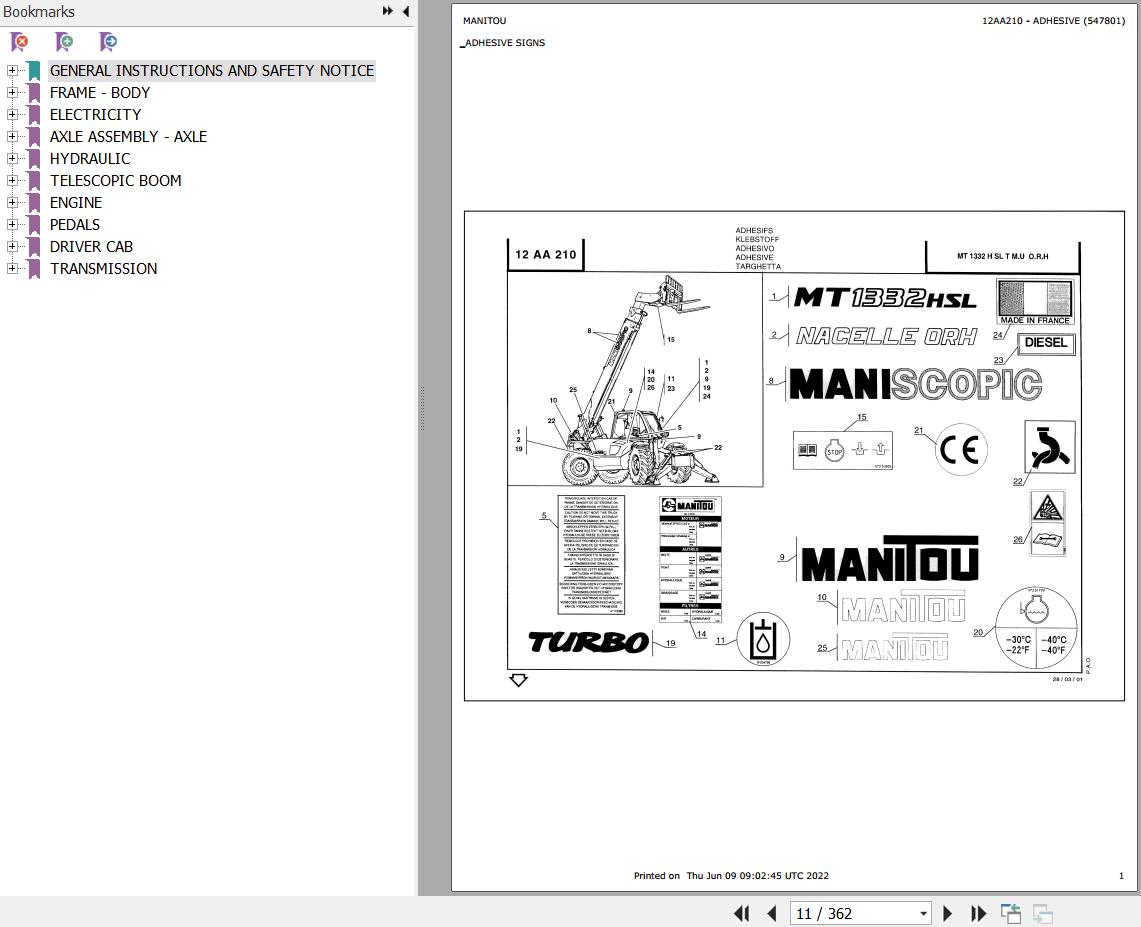Open the TRANSMISSION bookmark
1141x927 pixels.
(x=103, y=268)
